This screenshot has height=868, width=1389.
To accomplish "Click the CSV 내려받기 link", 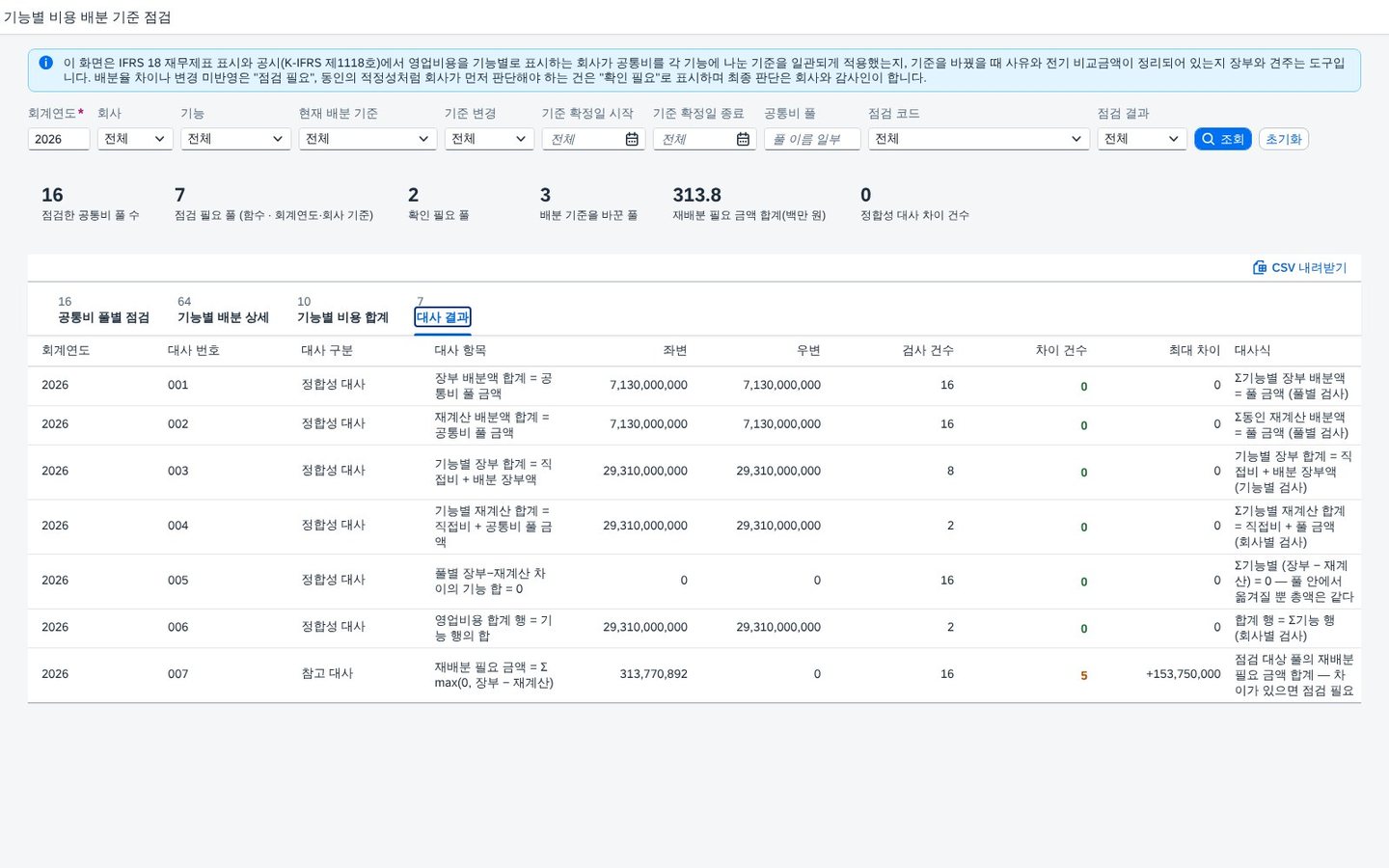I will pyautogui.click(x=1299, y=268).
